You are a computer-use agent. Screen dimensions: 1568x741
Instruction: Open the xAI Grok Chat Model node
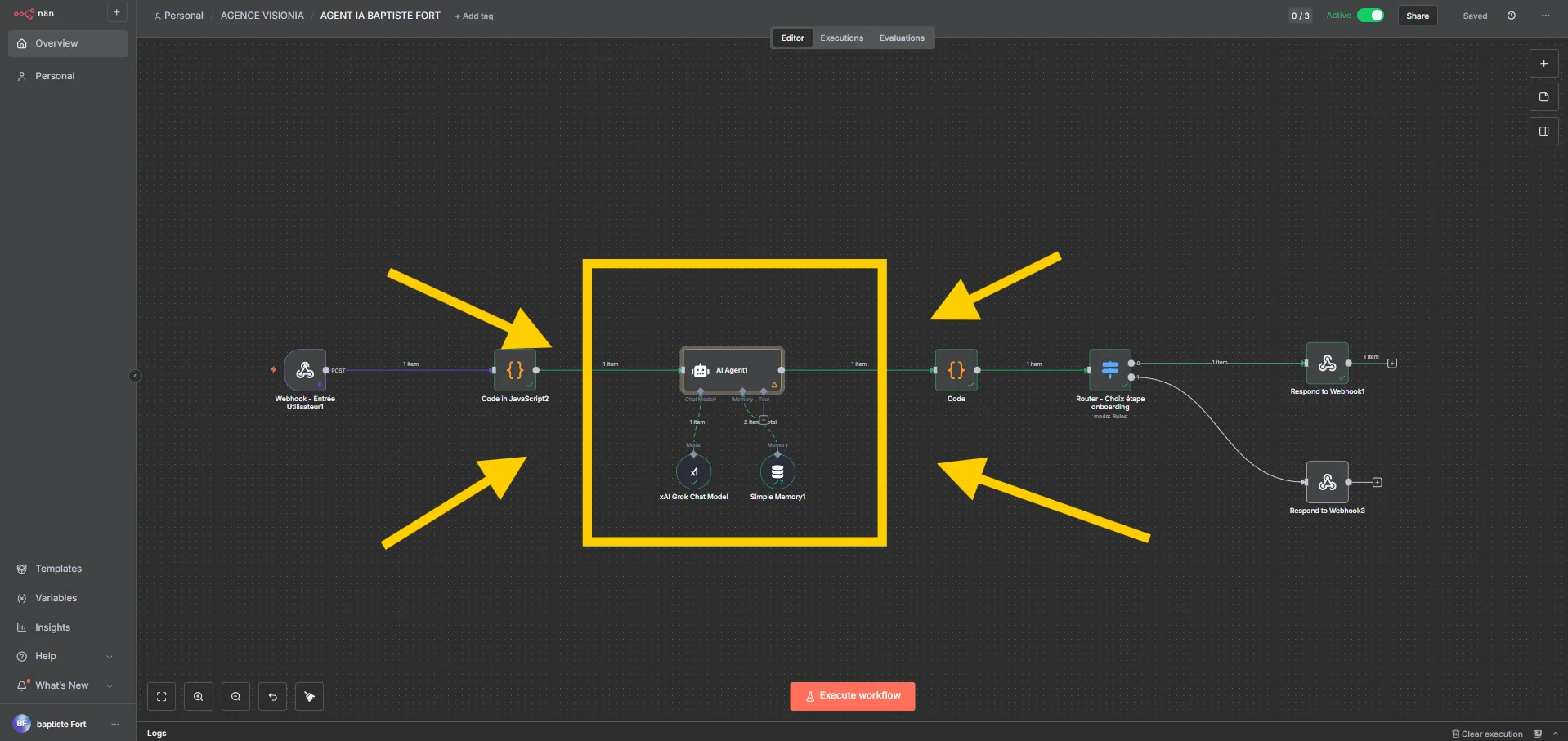(x=693, y=471)
